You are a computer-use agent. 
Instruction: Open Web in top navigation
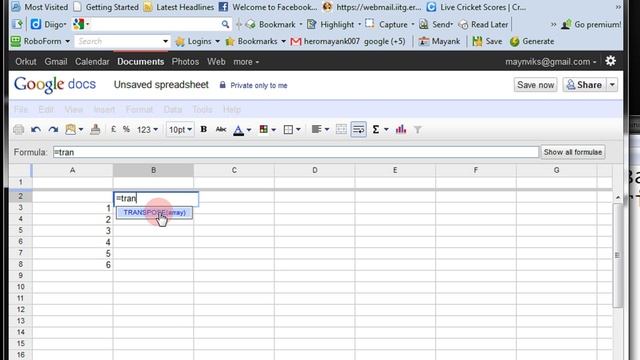click(216, 62)
